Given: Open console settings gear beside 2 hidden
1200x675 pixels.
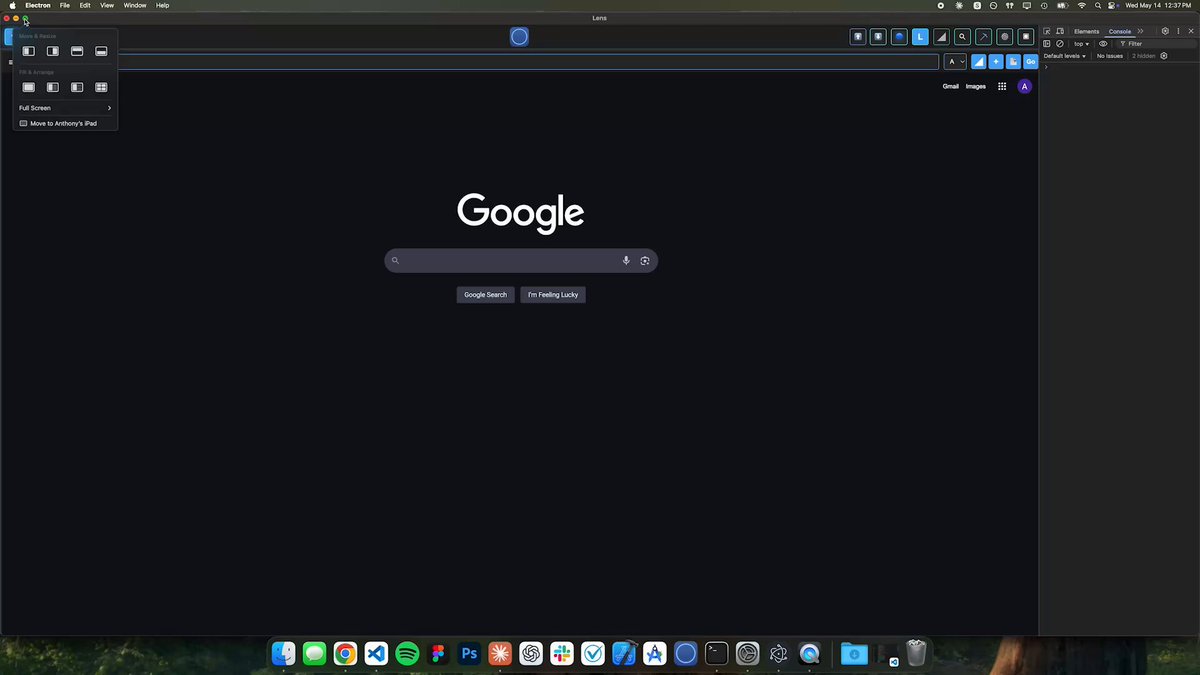Looking at the screenshot, I should point(1164,56).
